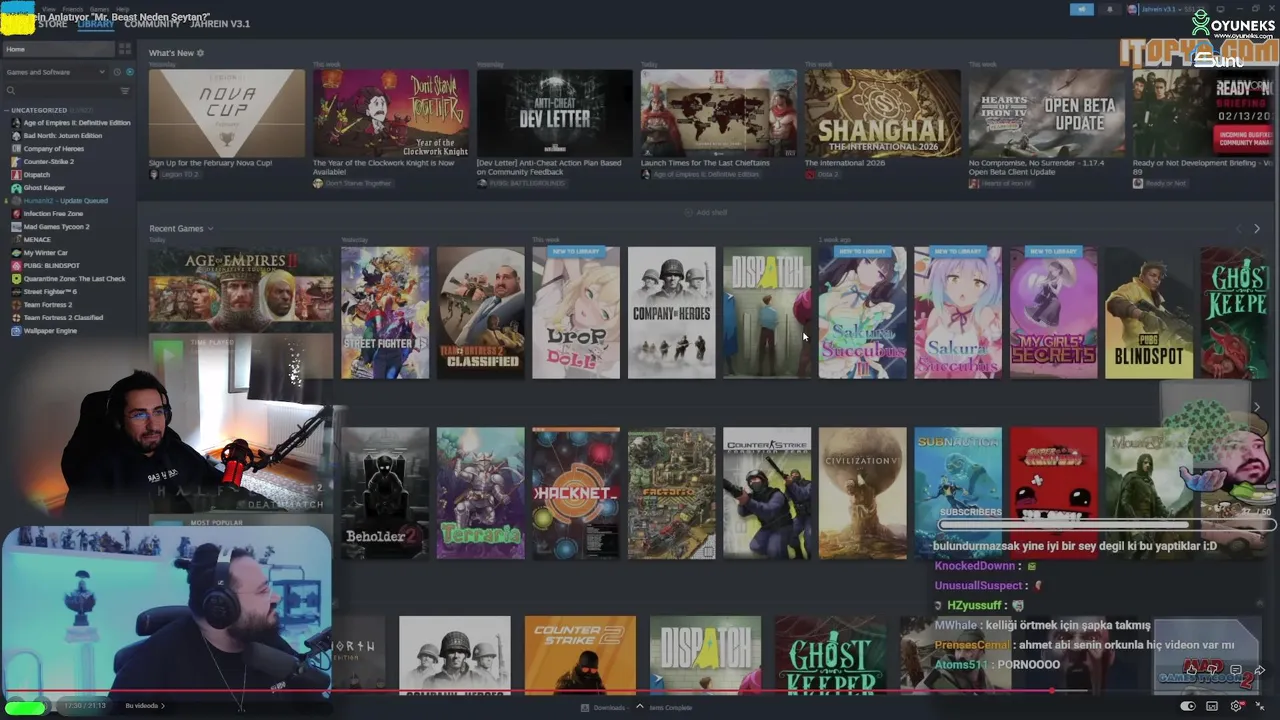Viewport: 1280px width, 720px height.
Task: Toggle the ready-to-play filter icon in the sidebar
Action: (129, 72)
